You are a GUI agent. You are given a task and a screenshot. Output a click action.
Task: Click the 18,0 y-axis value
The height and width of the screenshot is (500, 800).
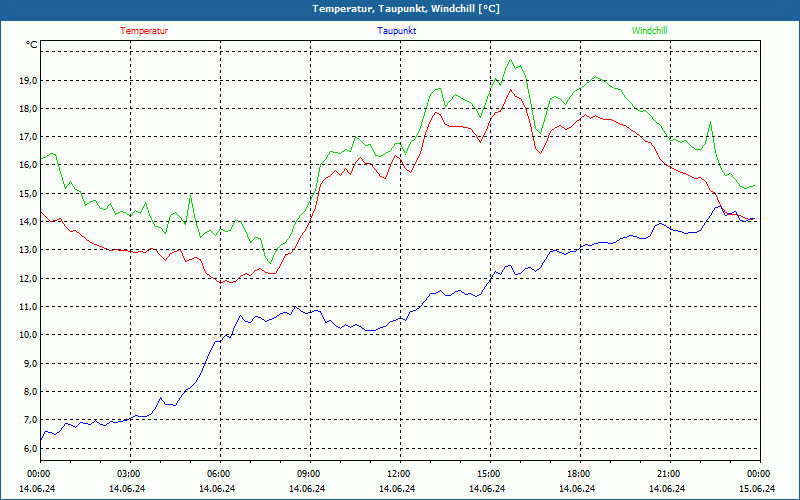point(28,108)
